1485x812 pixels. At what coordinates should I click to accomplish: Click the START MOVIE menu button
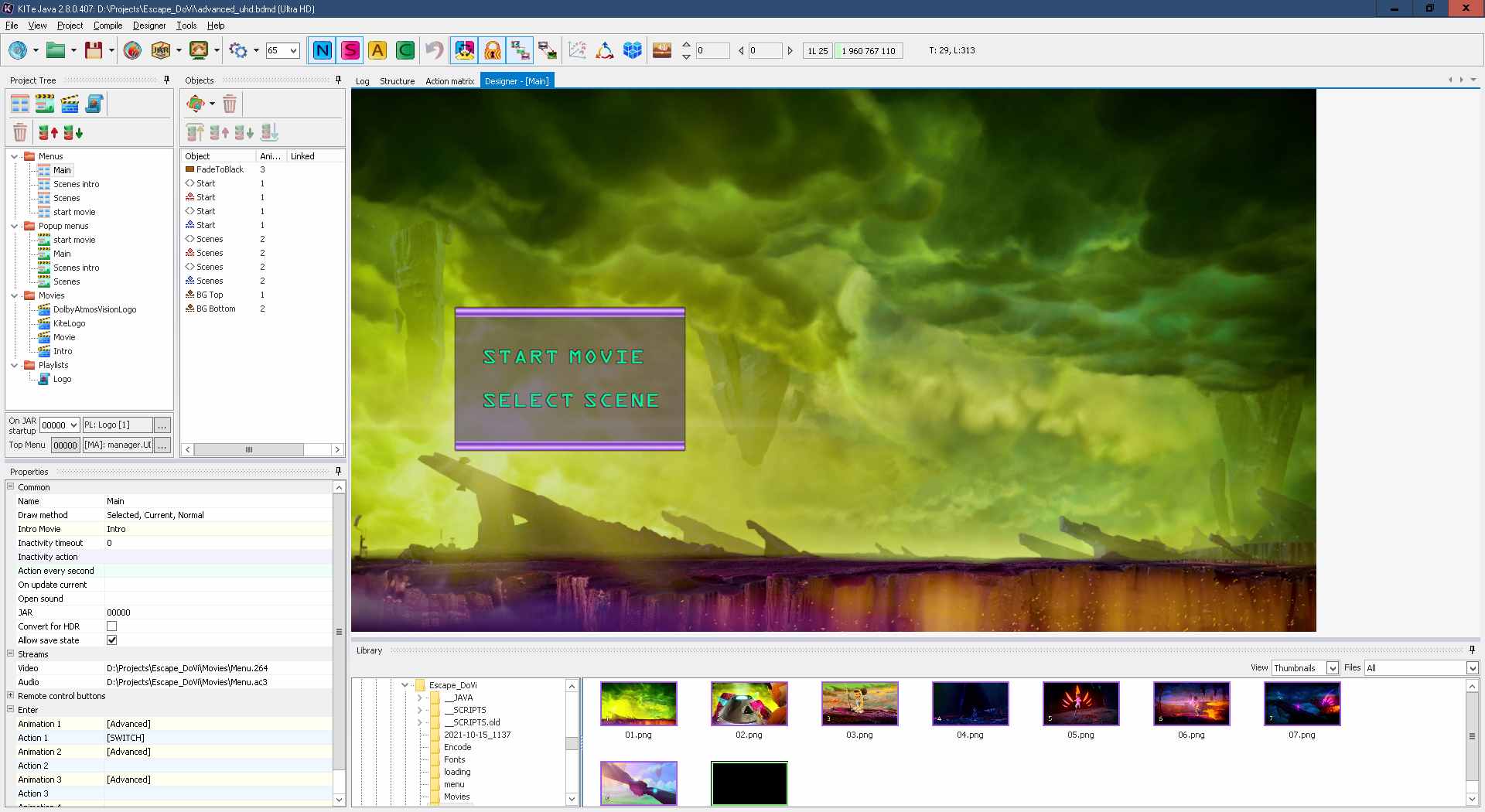tap(563, 357)
